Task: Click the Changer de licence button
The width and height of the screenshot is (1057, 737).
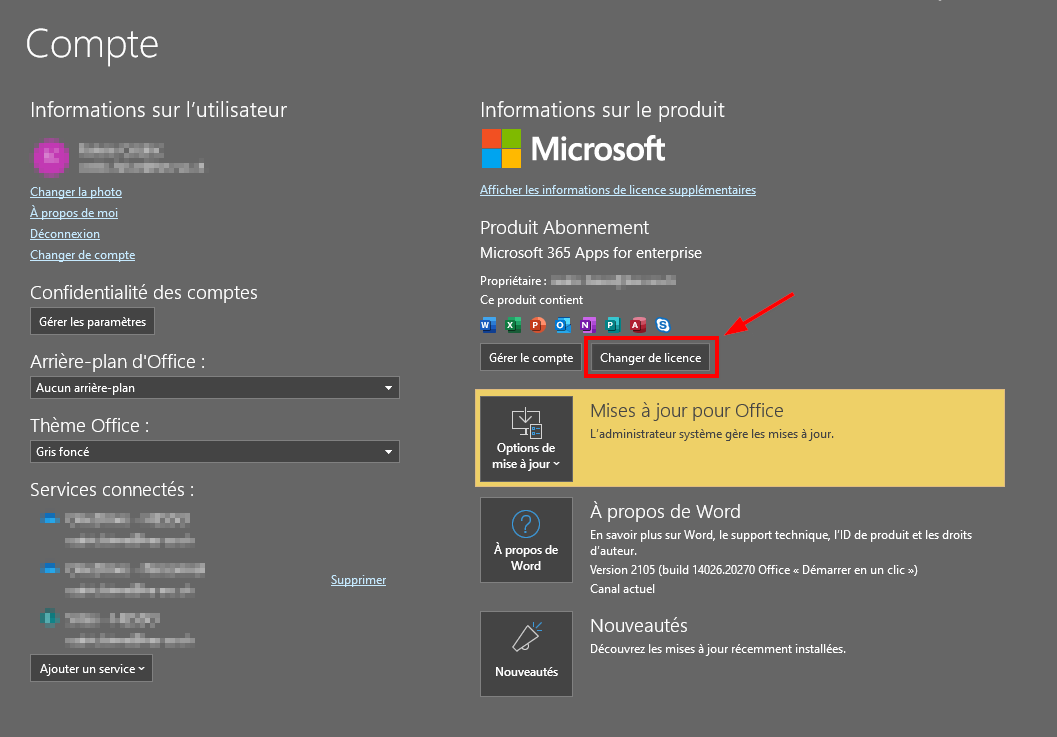Action: coord(651,357)
